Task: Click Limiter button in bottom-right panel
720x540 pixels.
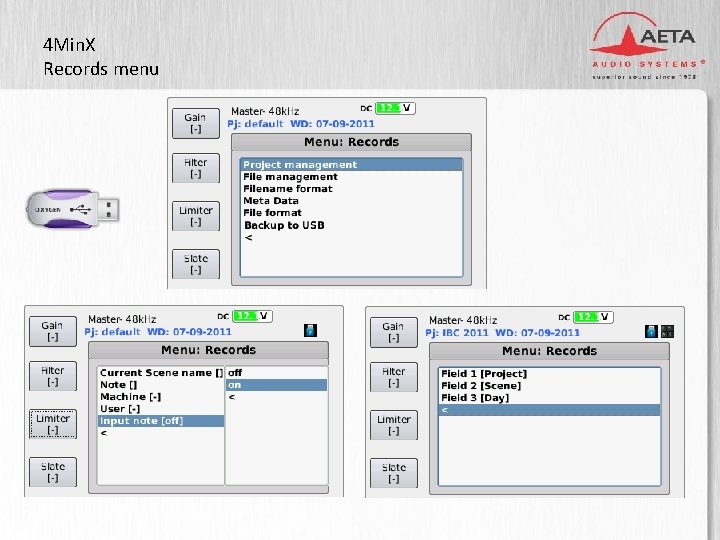Action: click(394, 425)
